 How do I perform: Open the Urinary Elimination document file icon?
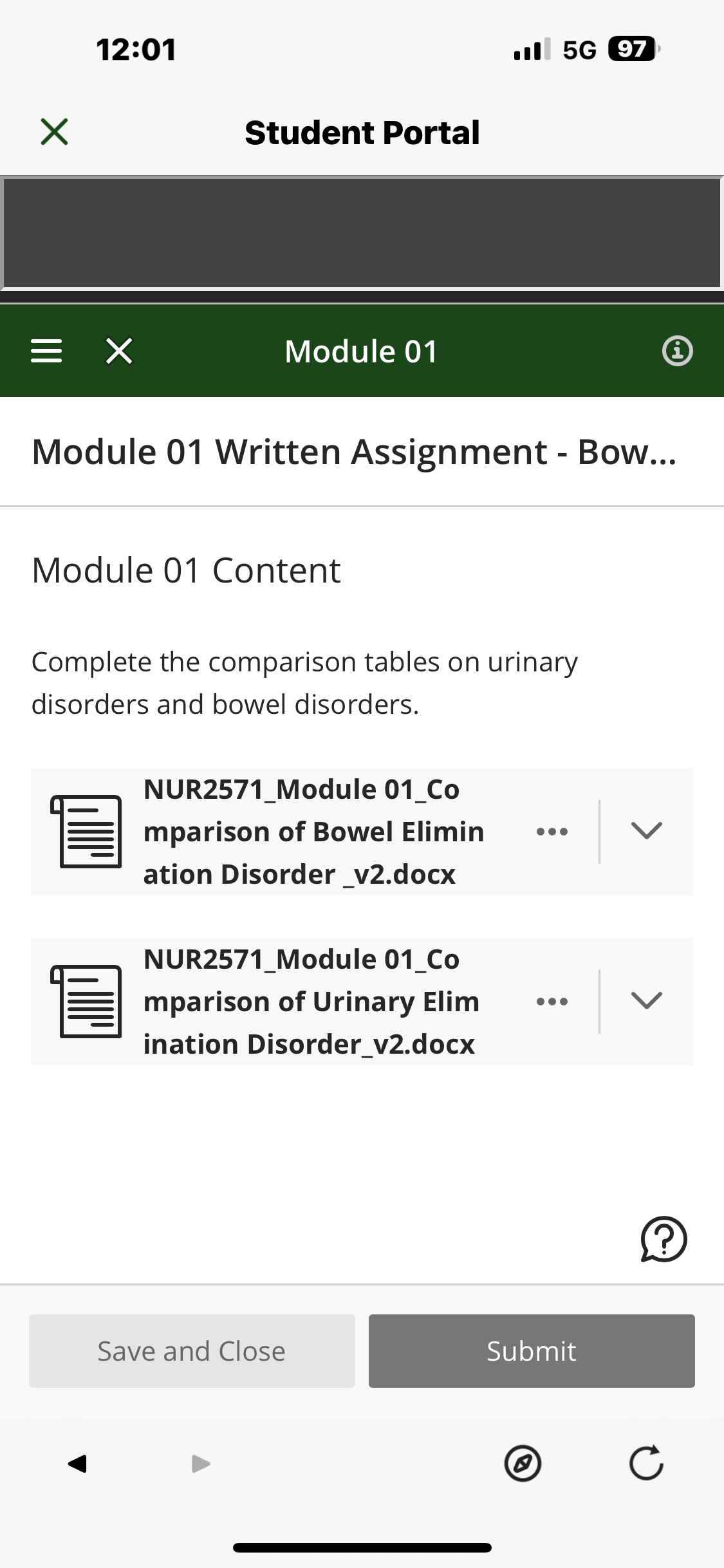[87, 1002]
